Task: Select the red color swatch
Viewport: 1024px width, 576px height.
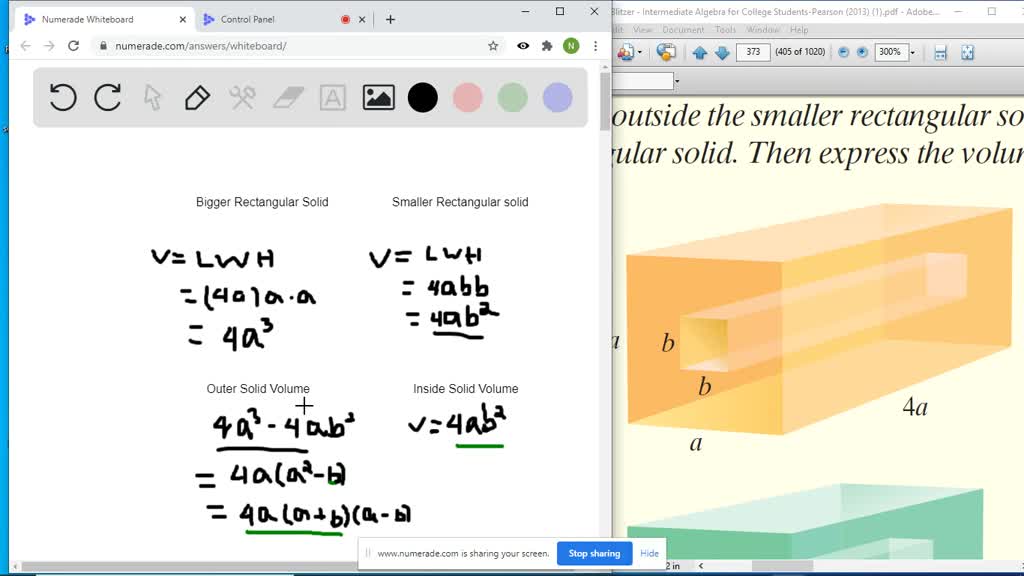Action: tap(468, 97)
